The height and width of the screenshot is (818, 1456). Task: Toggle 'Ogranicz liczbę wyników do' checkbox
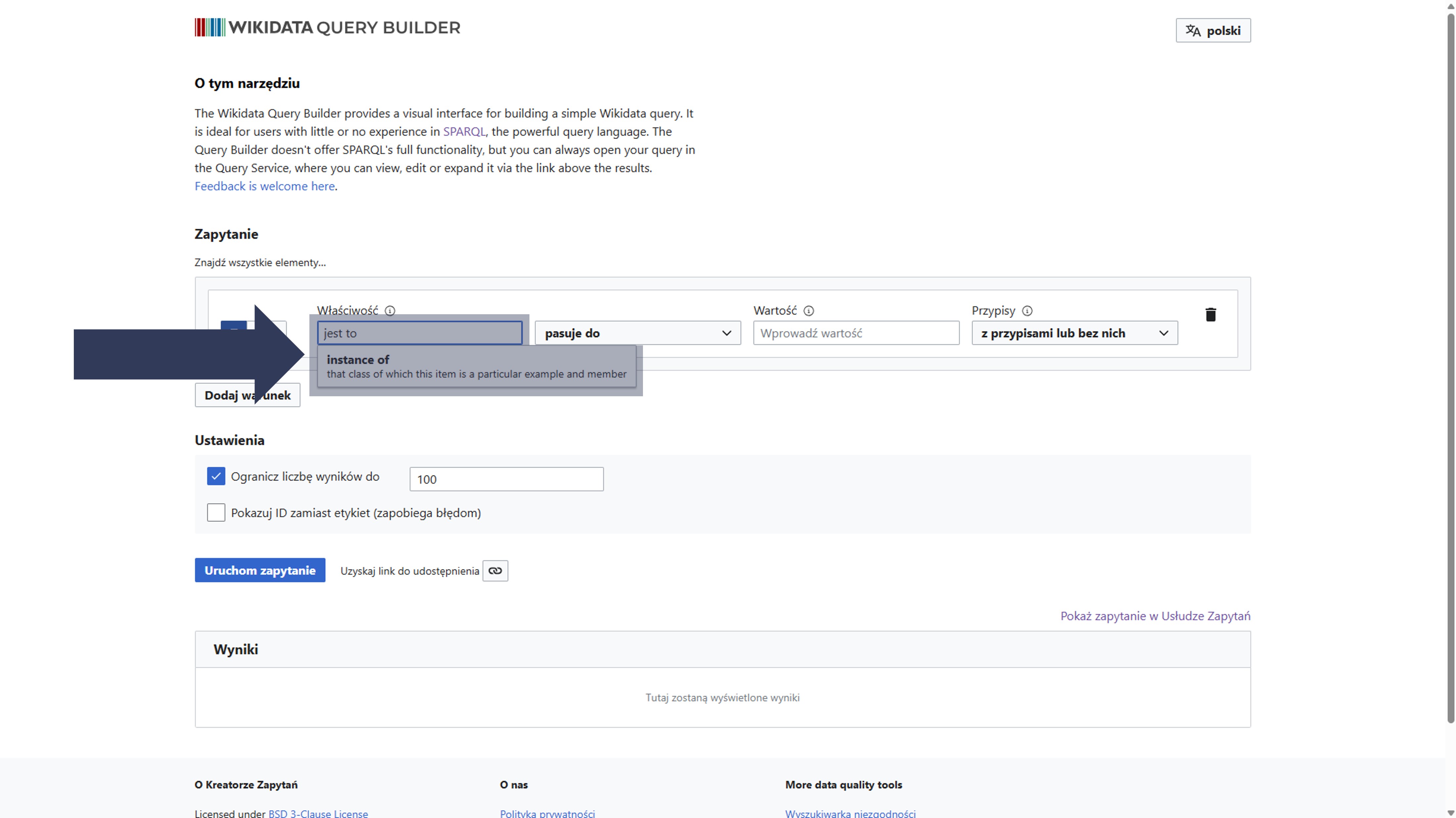tap(216, 476)
